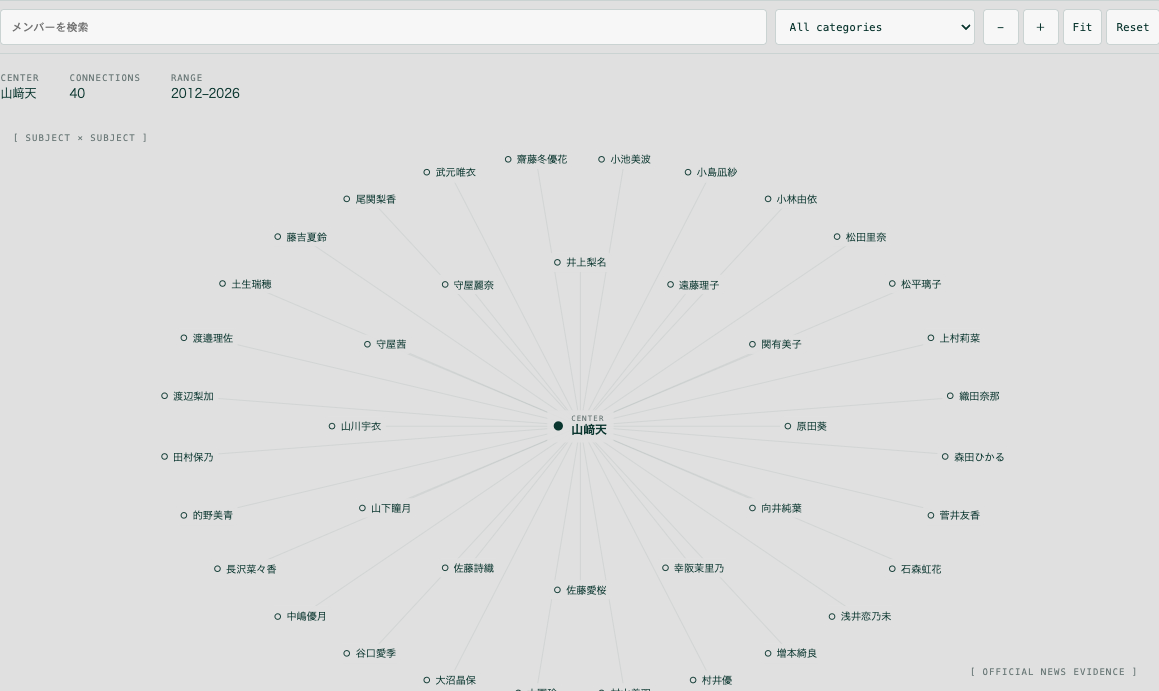Click the Fit button
Image resolution: width=1159 pixels, height=691 pixels.
[x=1082, y=27]
